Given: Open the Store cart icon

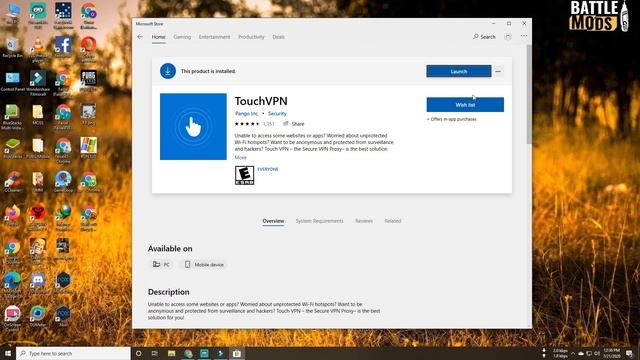Looking at the screenshot, I should [508, 37].
